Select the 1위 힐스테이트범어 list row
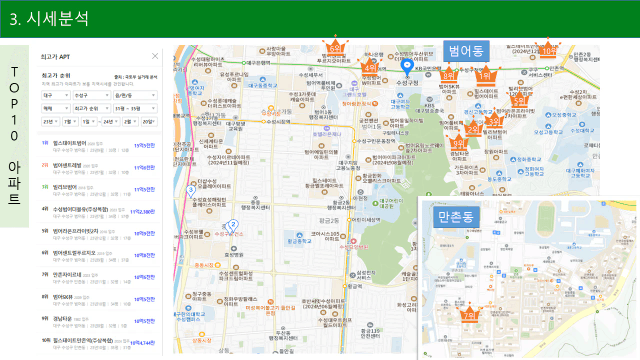Viewport: 640px width, 360px height. [x=98, y=147]
